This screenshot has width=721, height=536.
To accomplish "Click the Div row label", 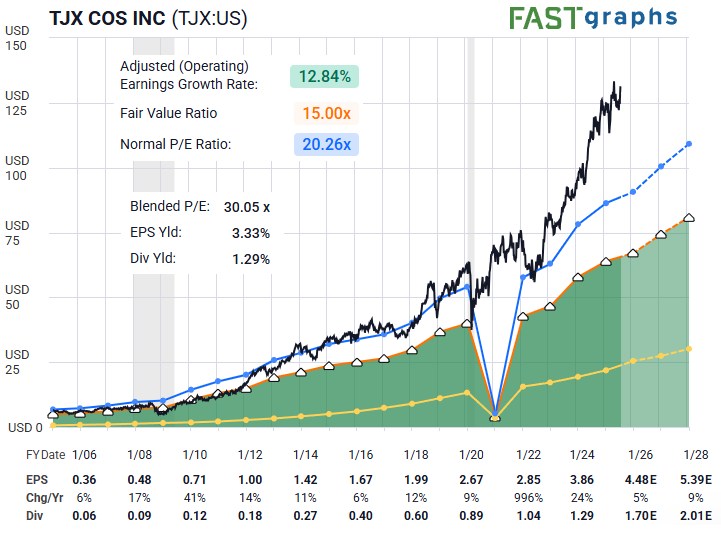I will tap(34, 516).
